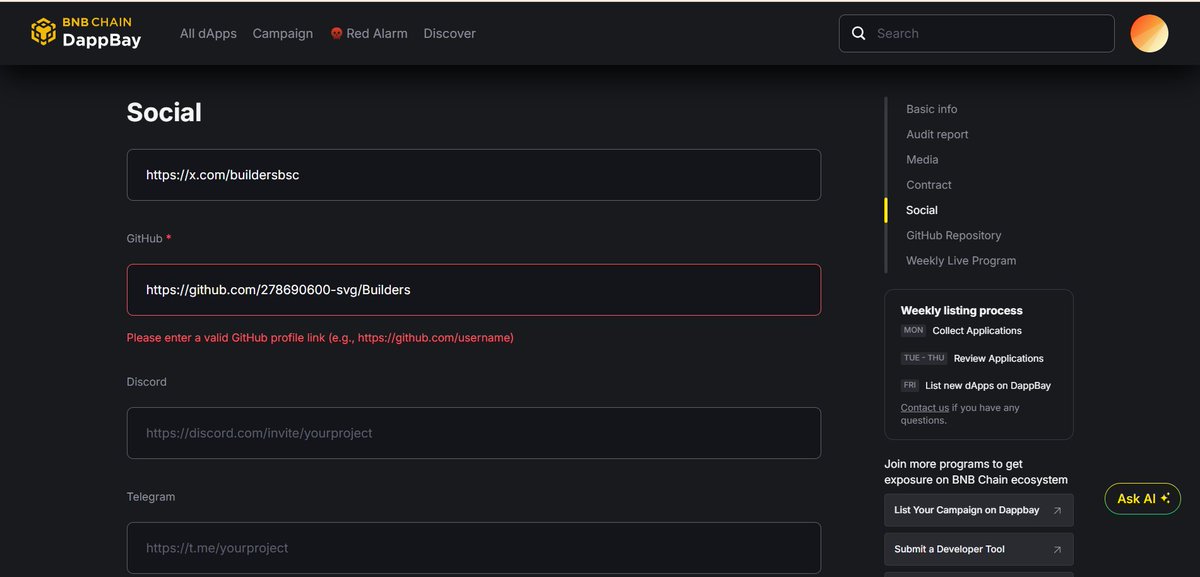Click Review Applications text
Viewport: 1200px width, 577px height.
[999, 358]
